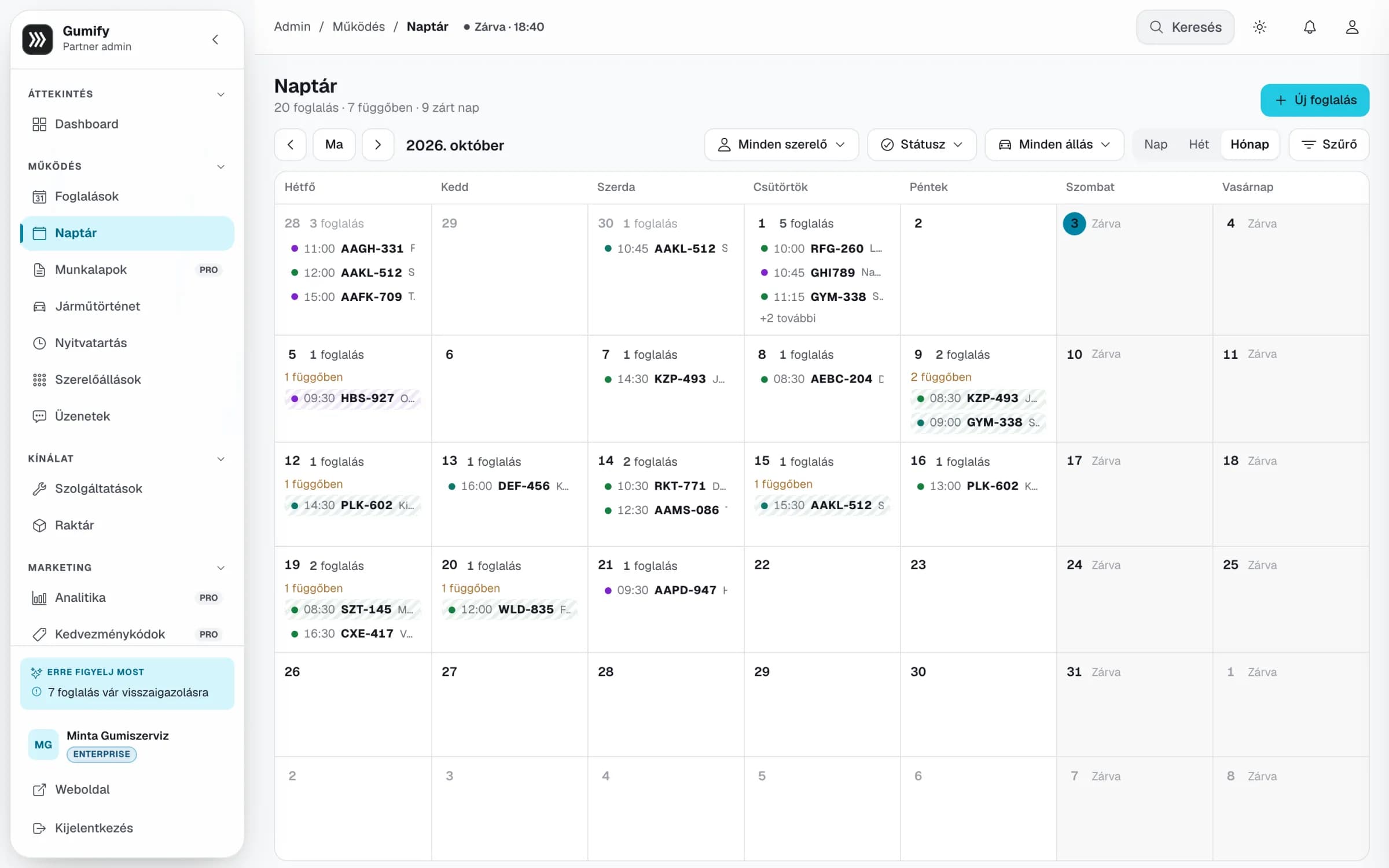
Task: Toggle light/dark theme sun icon
Action: click(1259, 27)
